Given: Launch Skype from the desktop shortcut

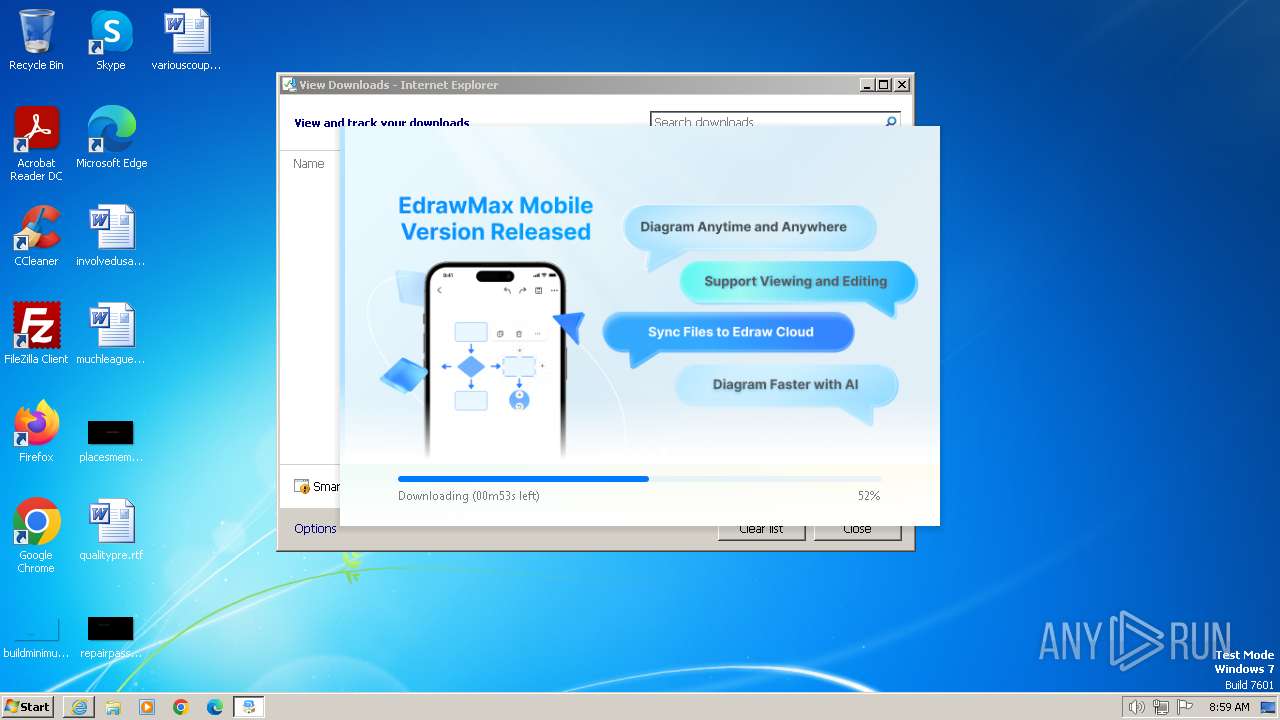Looking at the screenshot, I should (x=111, y=40).
